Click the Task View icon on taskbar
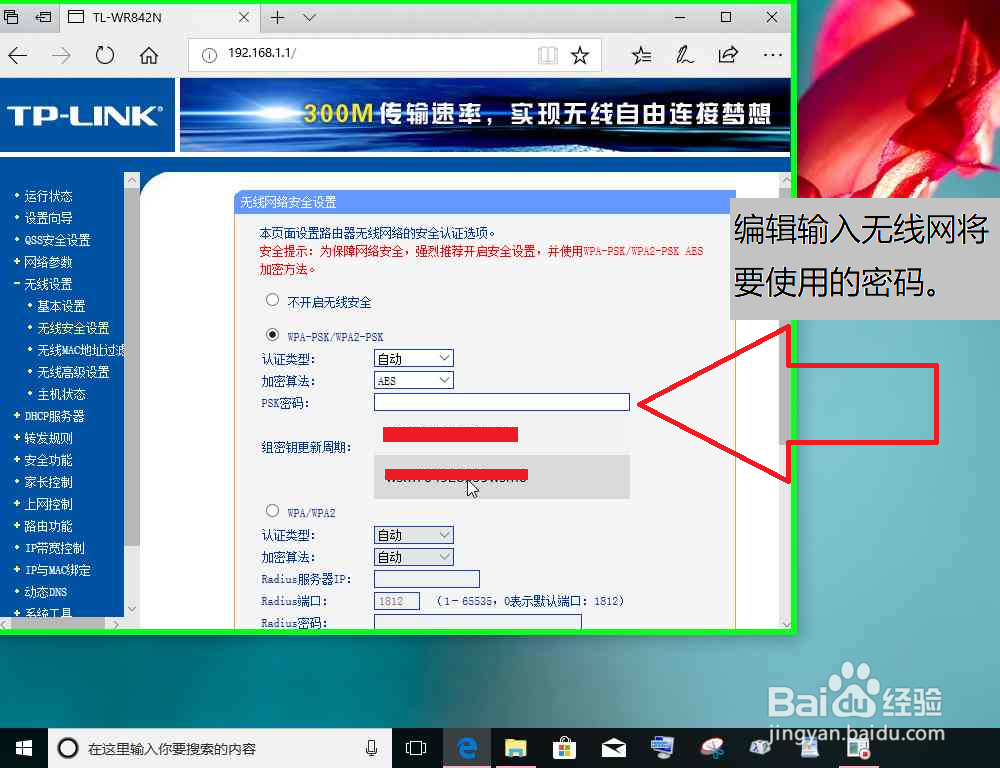 coord(416,747)
